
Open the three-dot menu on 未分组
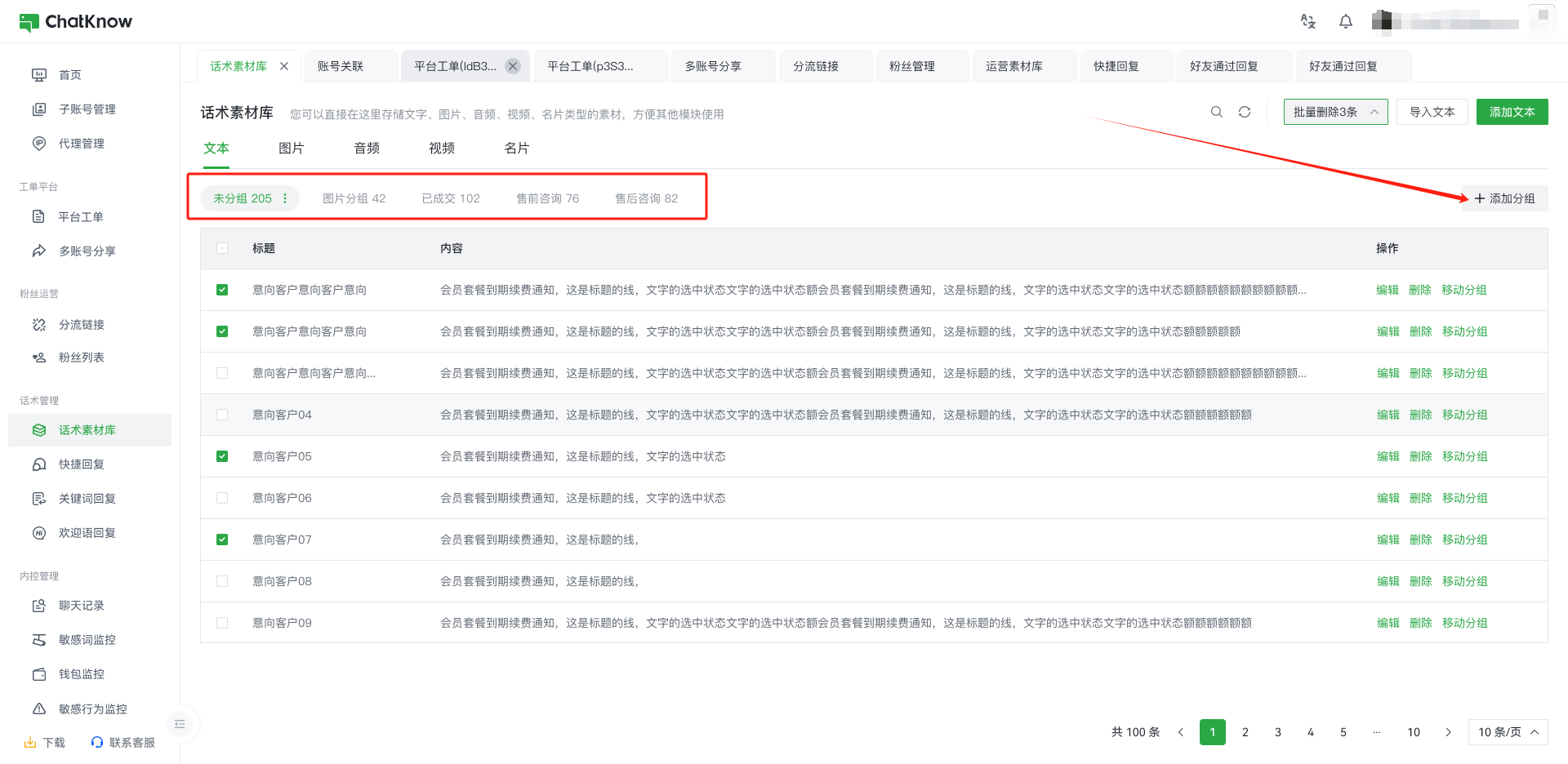click(285, 198)
